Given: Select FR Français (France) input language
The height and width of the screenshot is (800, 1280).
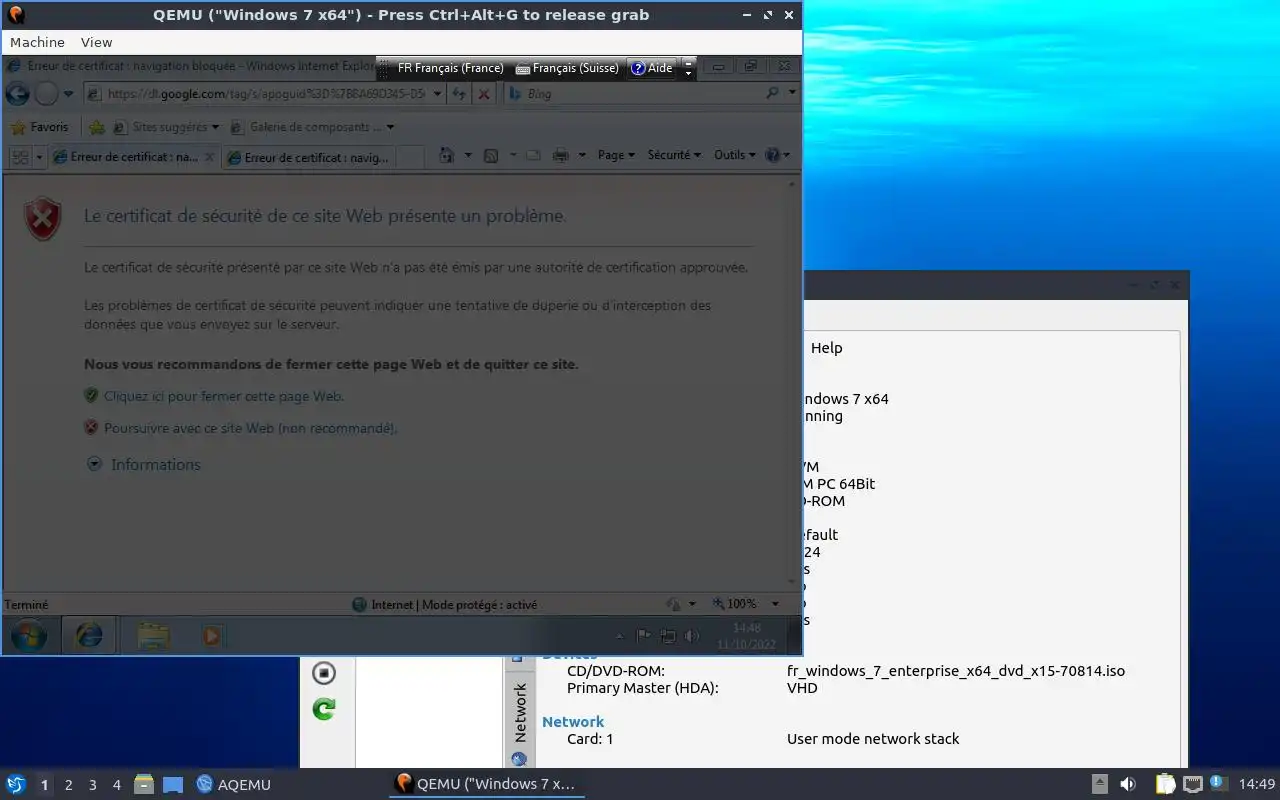Looking at the screenshot, I should (x=450, y=68).
